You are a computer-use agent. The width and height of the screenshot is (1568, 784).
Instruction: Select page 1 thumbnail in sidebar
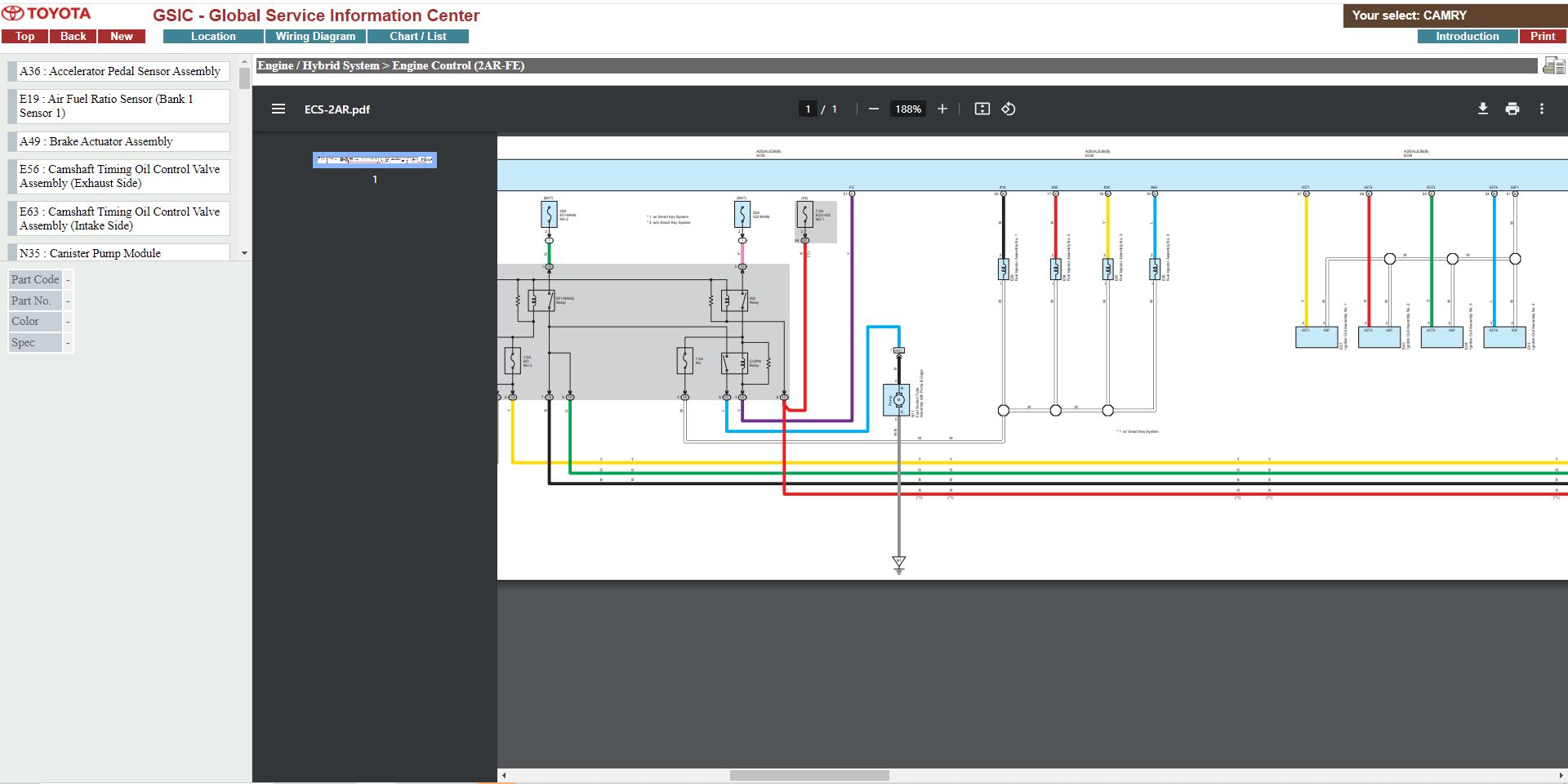tap(375, 160)
